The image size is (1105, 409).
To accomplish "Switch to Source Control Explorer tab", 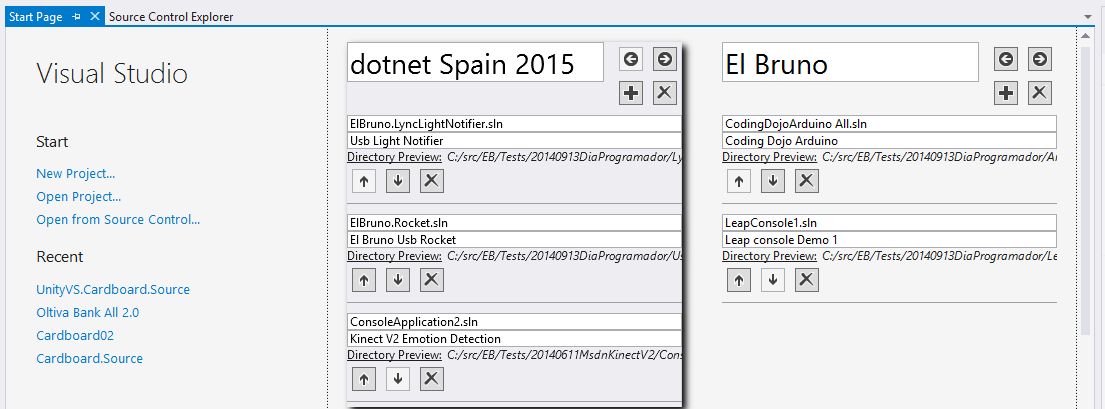I will (170, 17).
